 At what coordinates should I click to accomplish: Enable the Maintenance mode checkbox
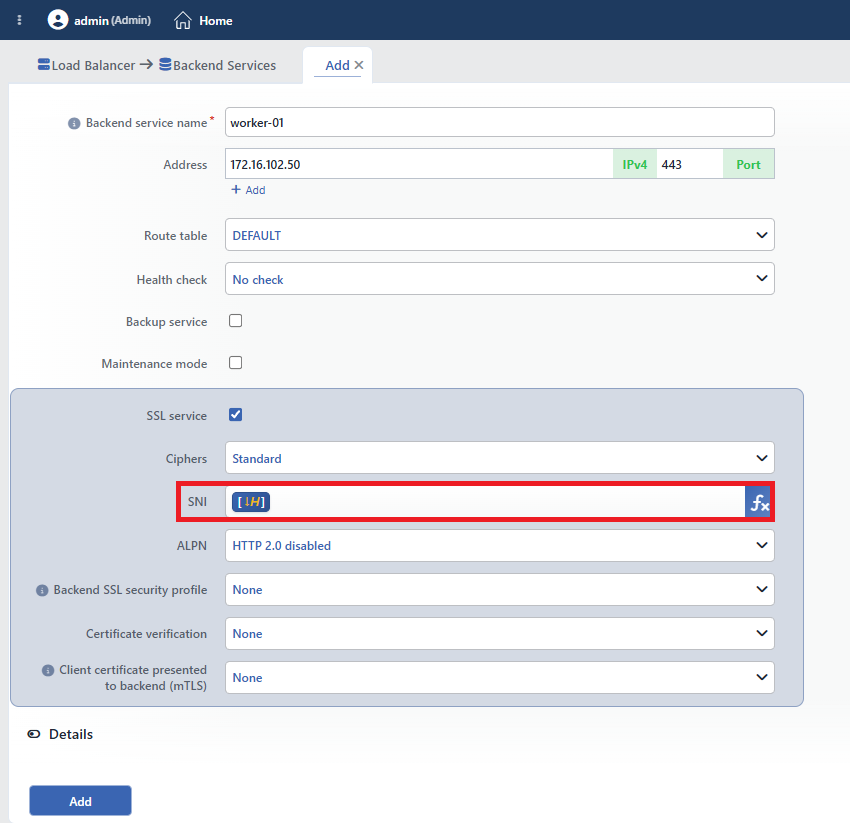pyautogui.click(x=235, y=363)
